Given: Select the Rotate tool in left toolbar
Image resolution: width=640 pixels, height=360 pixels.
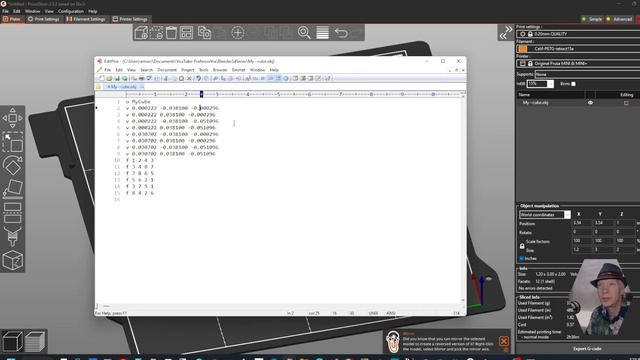Looking at the screenshot, I should point(13,165).
